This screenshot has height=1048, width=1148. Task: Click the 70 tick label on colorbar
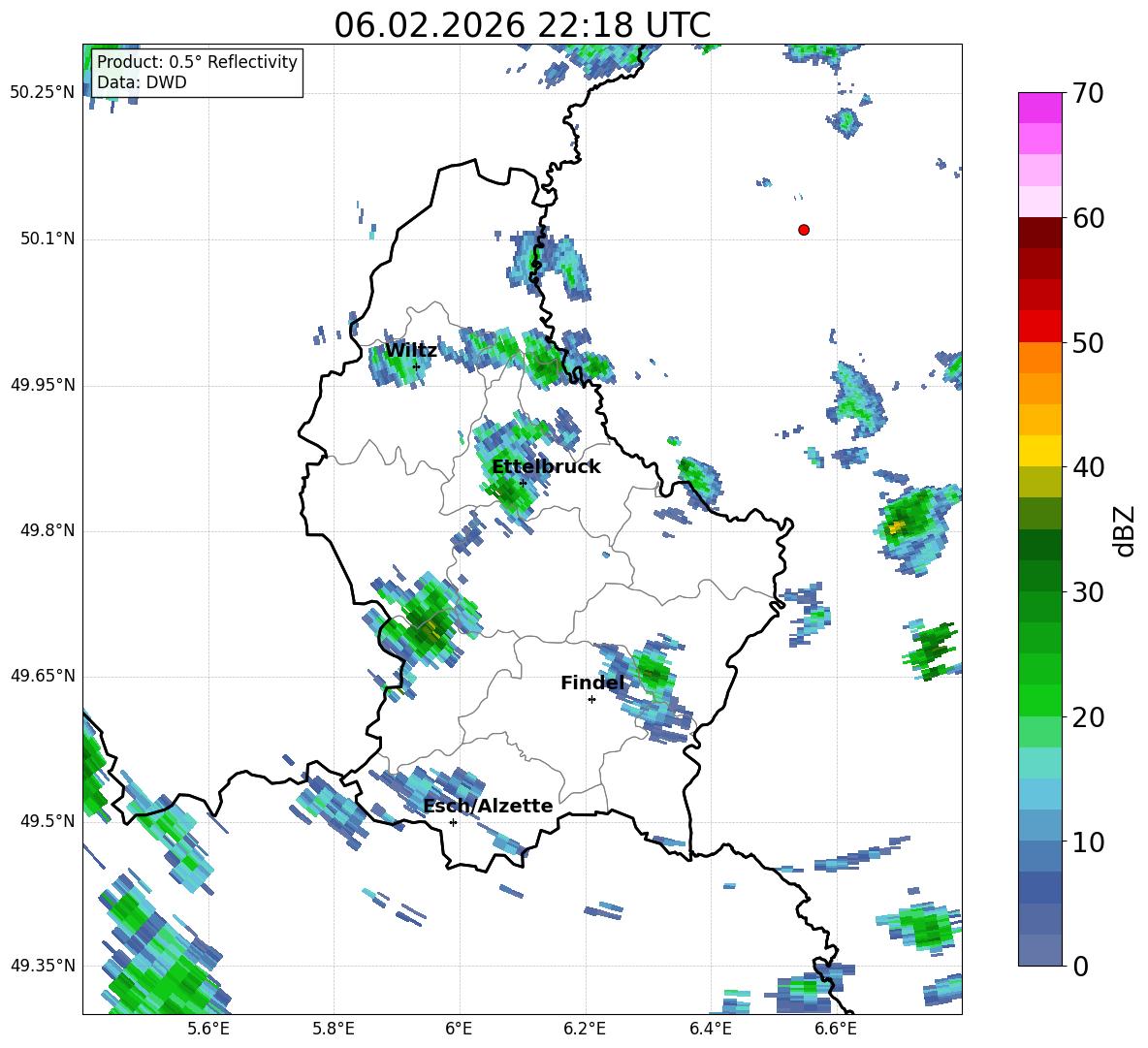click(x=1088, y=94)
